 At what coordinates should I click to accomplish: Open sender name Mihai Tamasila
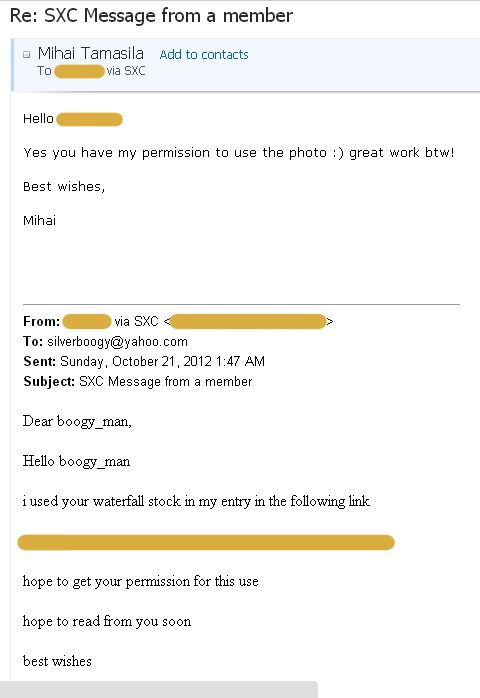pos(90,53)
